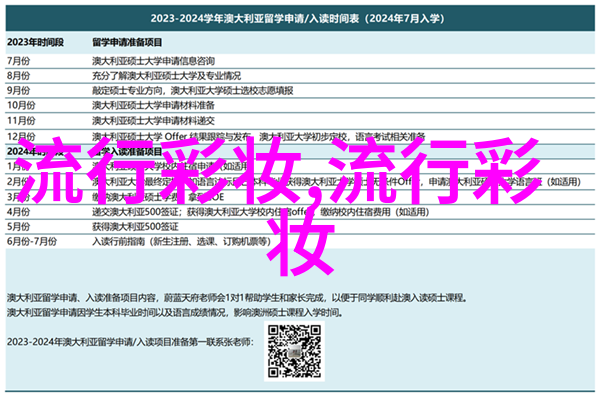Click '充分了解澳大利亚硕士大学及专业情况' row text

point(166,76)
